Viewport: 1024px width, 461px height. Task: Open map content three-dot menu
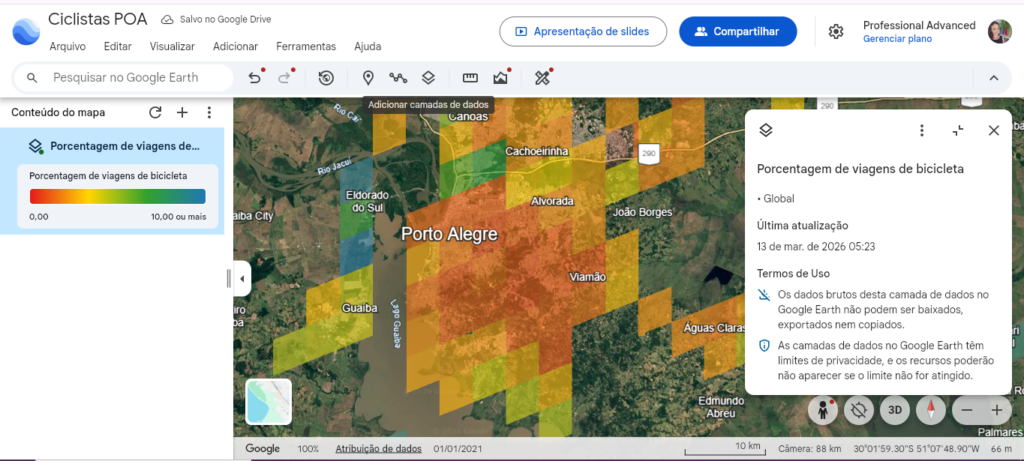pyautogui.click(x=209, y=113)
